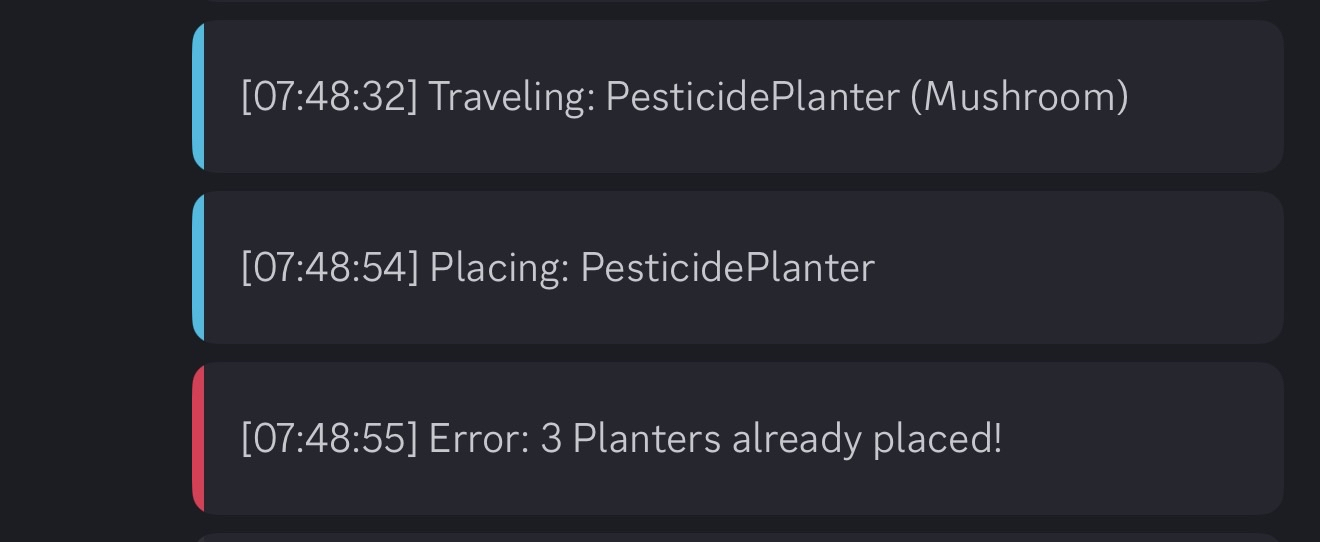This screenshot has height=542, width=1320.
Task: Click the "3 Planters" text
Action: pyautogui.click(x=630, y=439)
